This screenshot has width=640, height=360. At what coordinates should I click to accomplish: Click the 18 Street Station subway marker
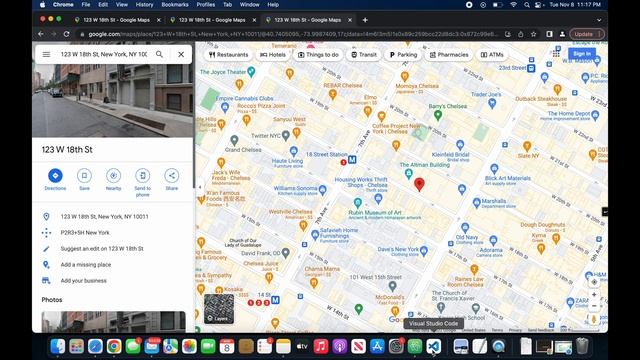point(352,160)
